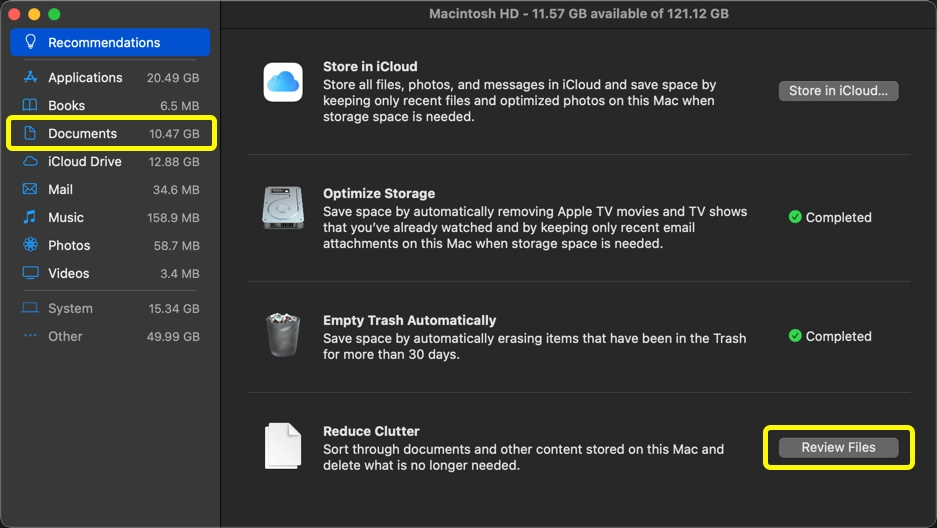Click the iCloud Drive cloud sidebar icon

pyautogui.click(x=30, y=162)
